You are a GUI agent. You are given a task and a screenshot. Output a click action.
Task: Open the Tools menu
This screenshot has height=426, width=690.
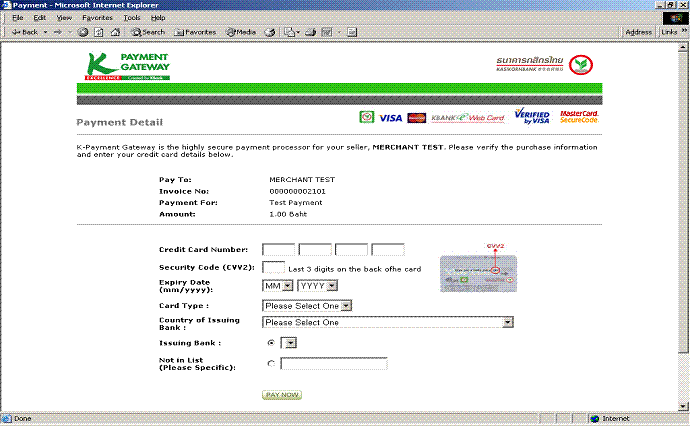click(x=132, y=18)
